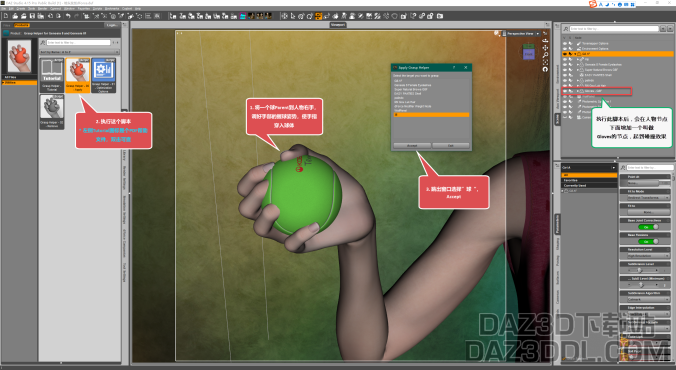
Task: Click the Scene pane filter text field
Action: [614, 29]
